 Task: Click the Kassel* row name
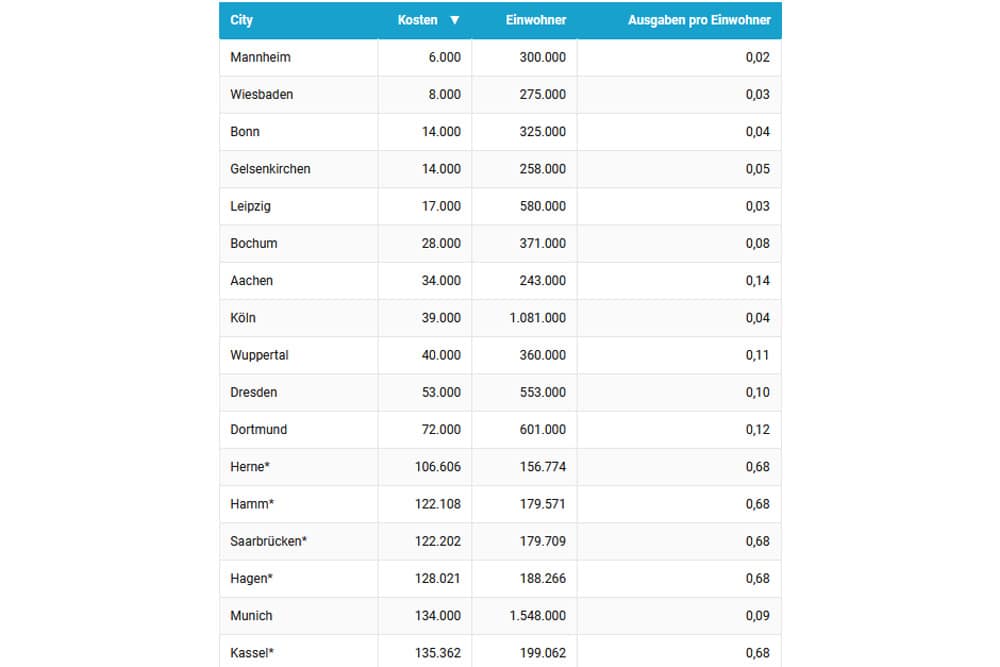252,653
